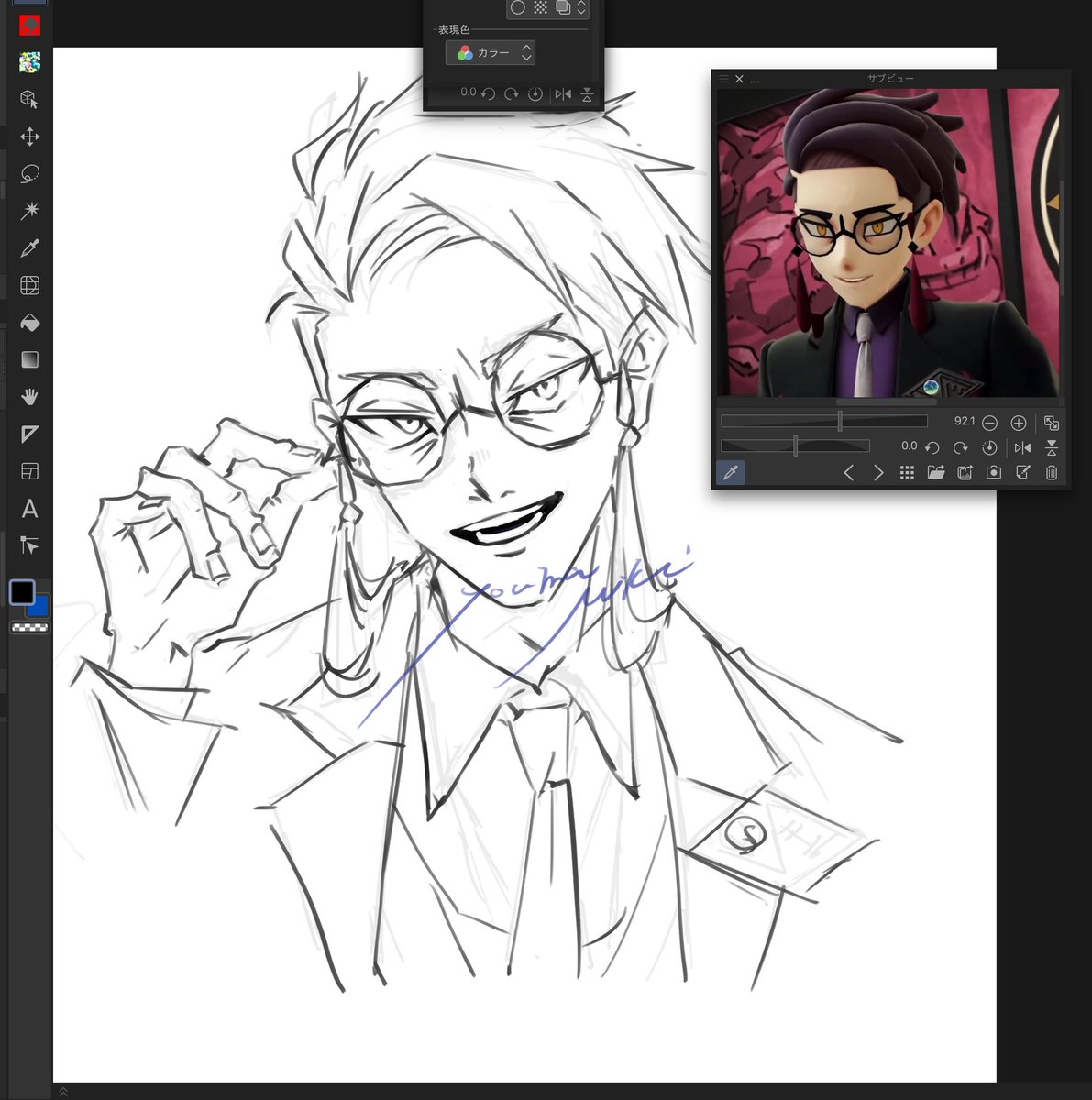Select the Move layer tool
The width and height of the screenshot is (1092, 1100).
29,137
